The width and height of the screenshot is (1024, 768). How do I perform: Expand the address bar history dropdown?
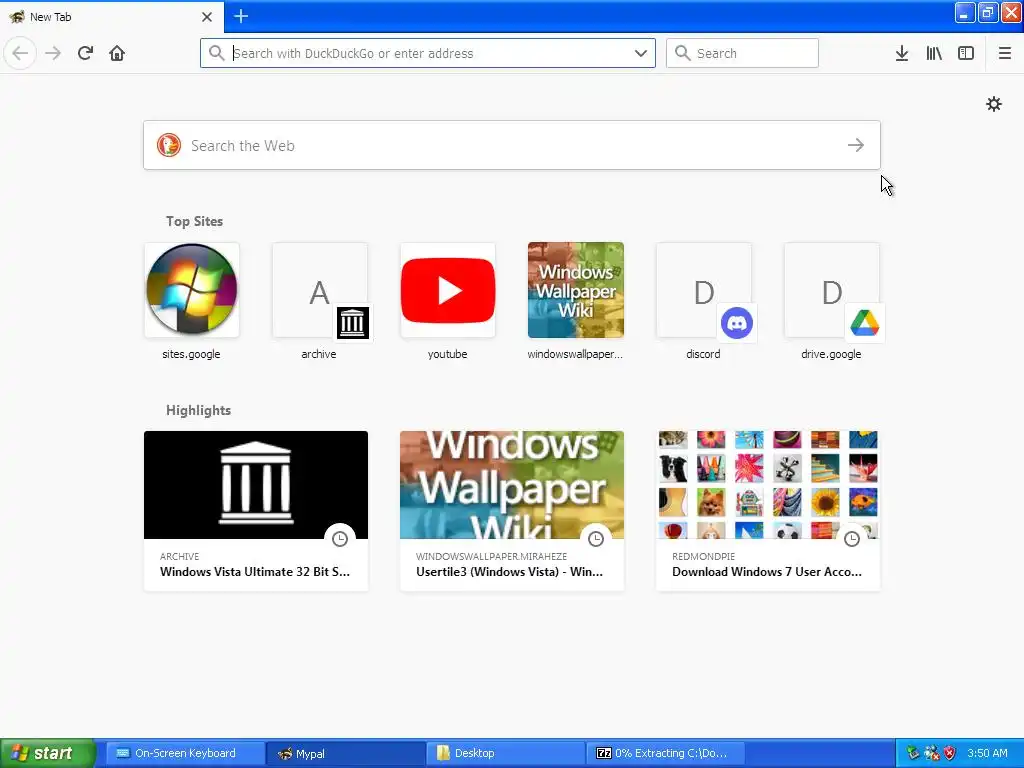click(641, 53)
